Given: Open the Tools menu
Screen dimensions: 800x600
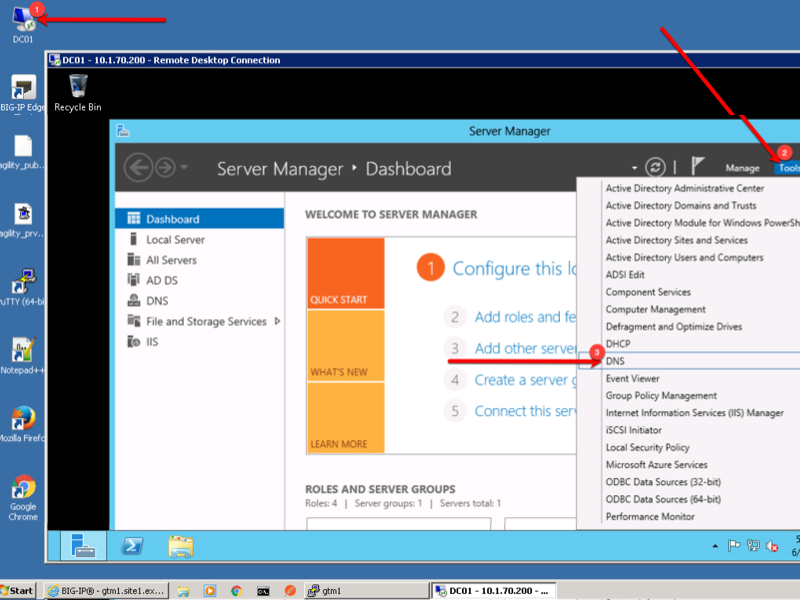Looking at the screenshot, I should point(788,168).
